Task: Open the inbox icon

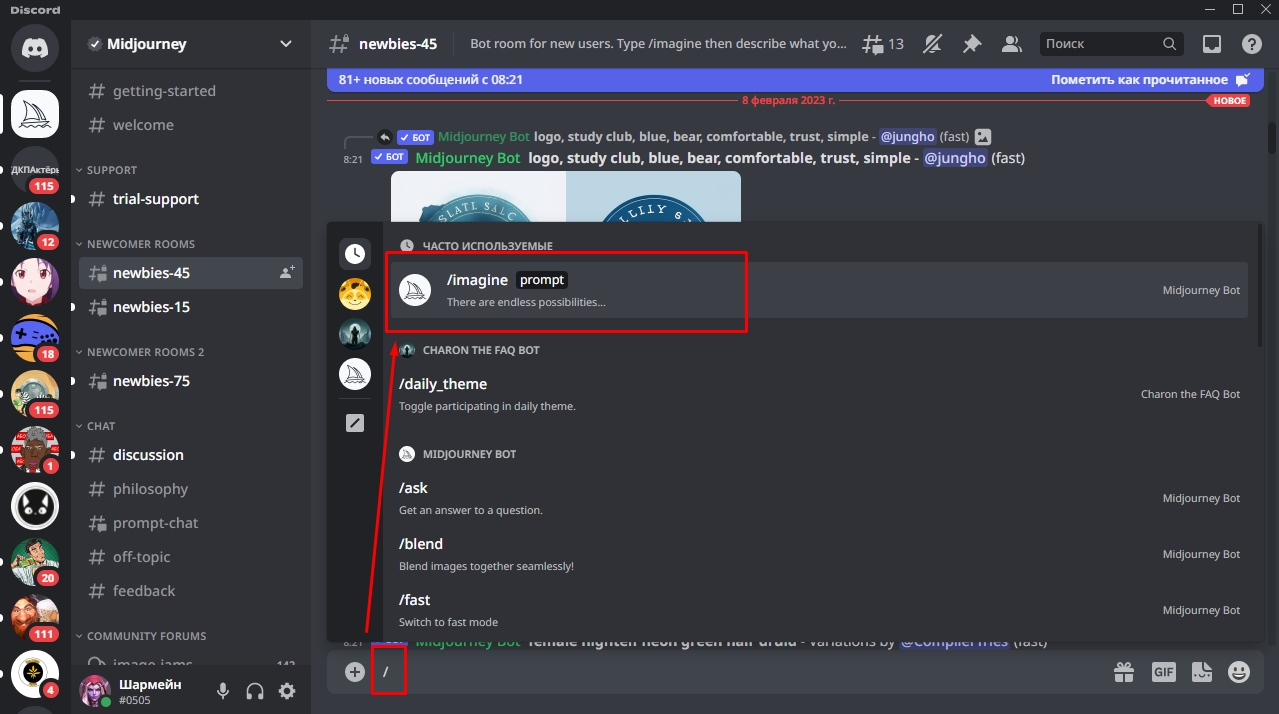Action: point(1212,44)
